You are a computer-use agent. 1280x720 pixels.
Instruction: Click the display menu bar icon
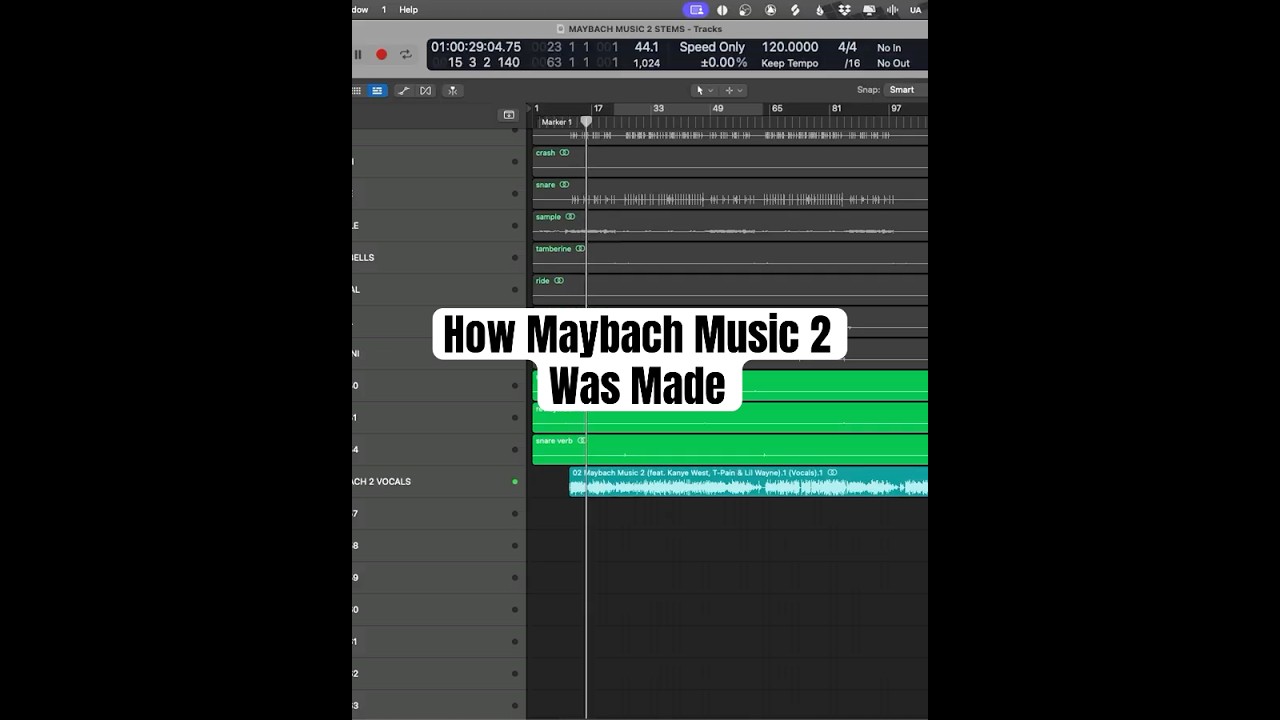[869, 10]
